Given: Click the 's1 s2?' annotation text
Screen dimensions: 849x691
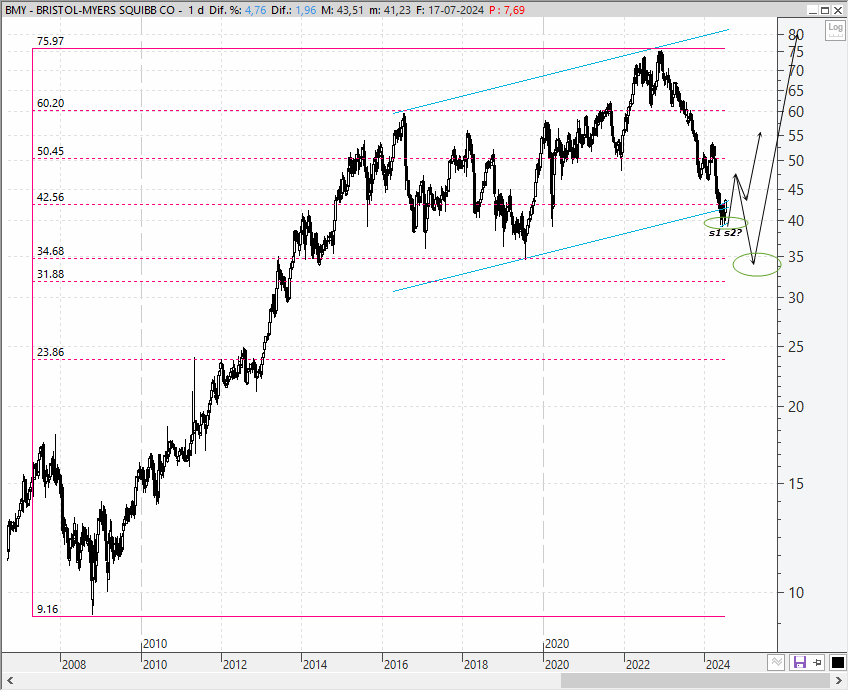Looking at the screenshot, I should coord(725,233).
